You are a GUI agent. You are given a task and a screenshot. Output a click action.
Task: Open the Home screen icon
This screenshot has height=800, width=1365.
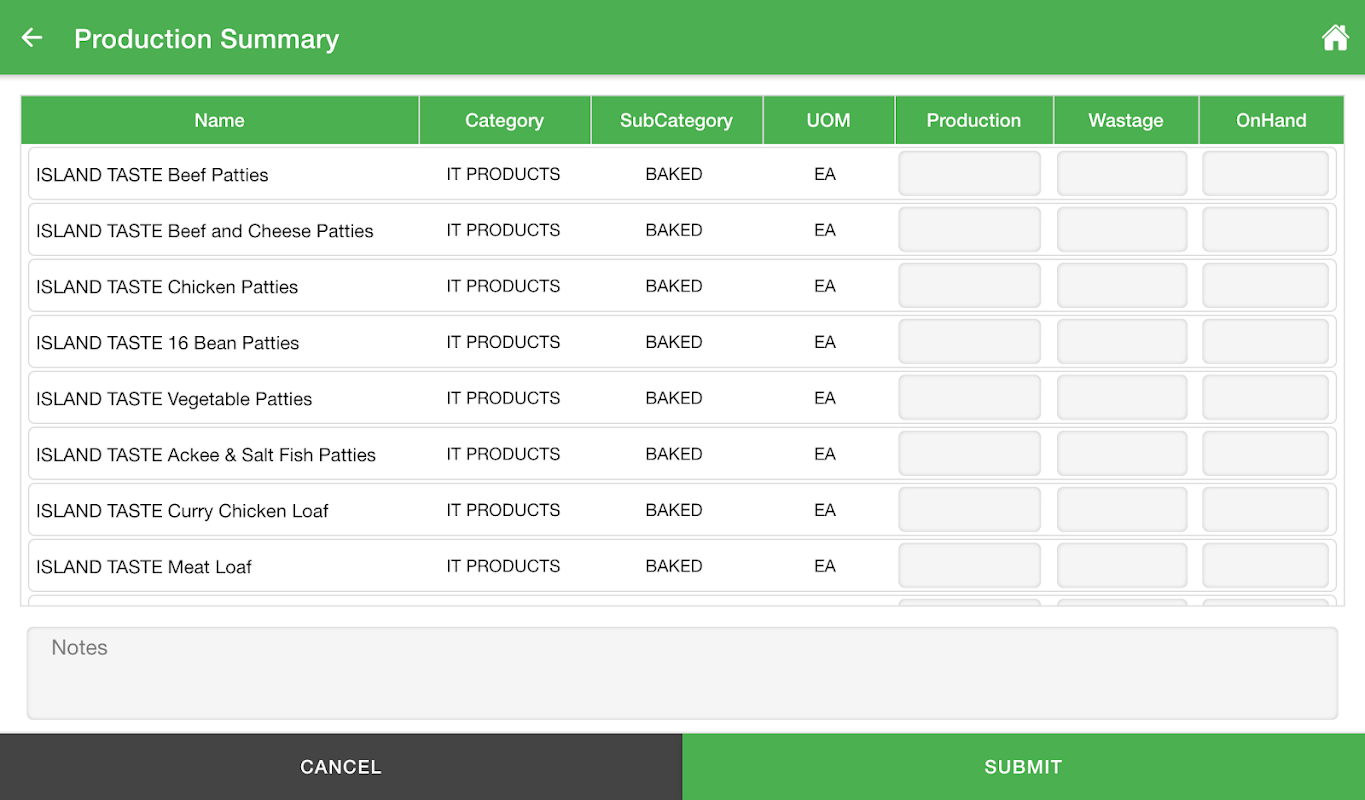(1335, 38)
